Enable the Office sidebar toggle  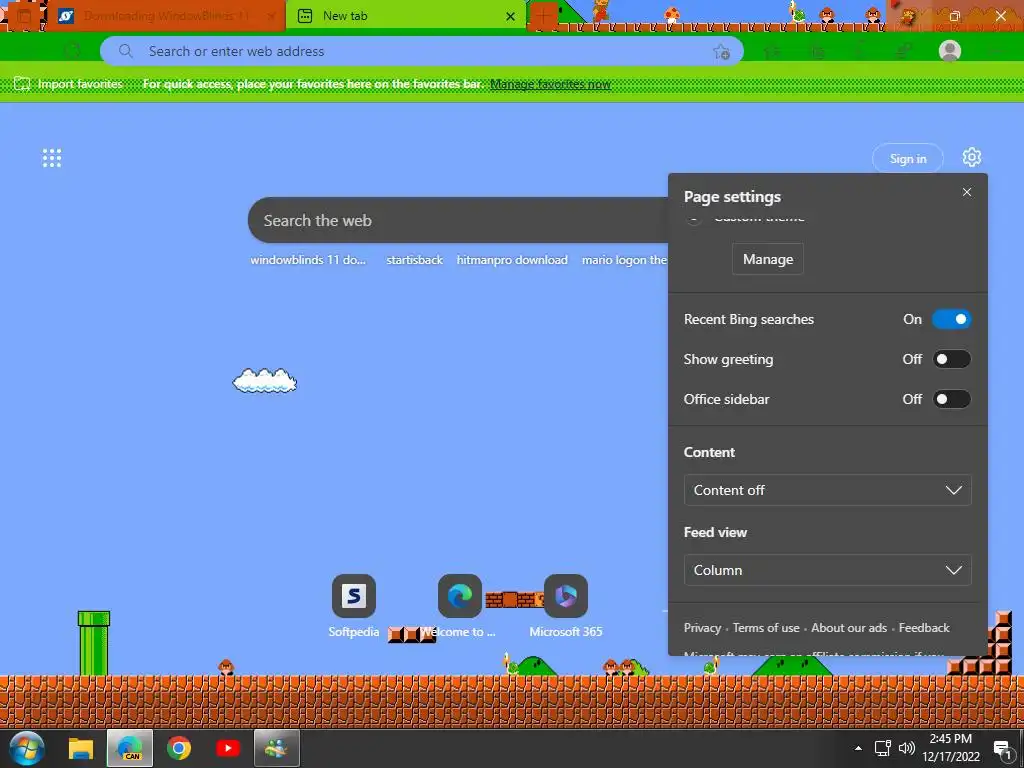point(952,399)
